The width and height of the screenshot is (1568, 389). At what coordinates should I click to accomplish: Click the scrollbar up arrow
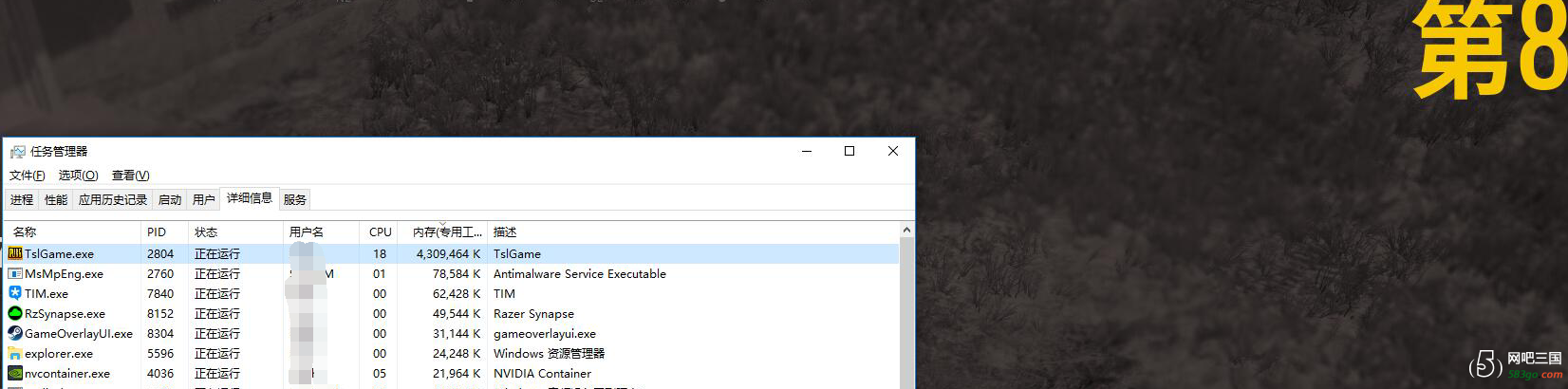[x=906, y=230]
